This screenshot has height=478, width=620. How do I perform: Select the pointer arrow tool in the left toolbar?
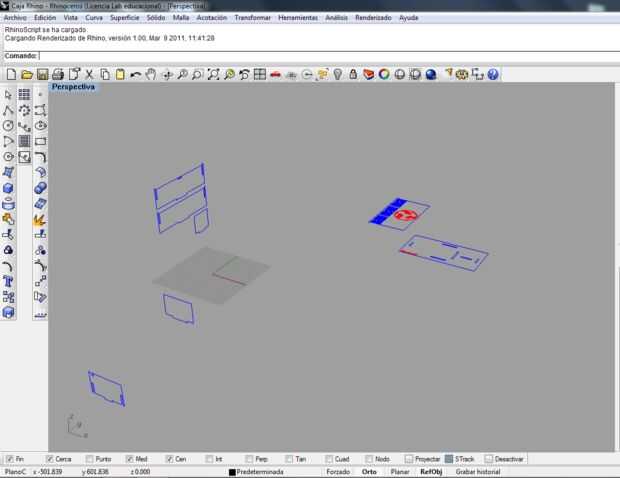tap(8, 94)
